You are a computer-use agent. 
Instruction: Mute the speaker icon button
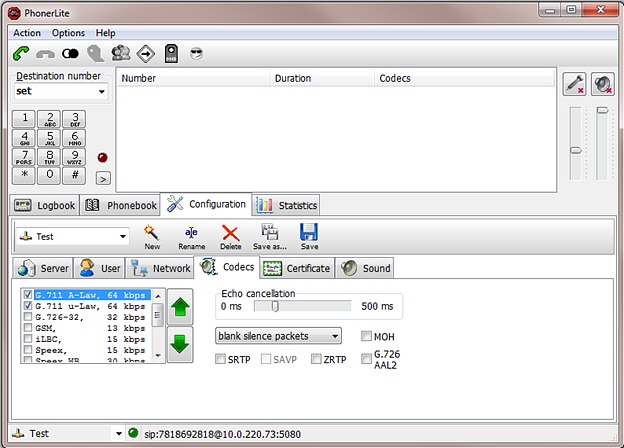tap(603, 84)
